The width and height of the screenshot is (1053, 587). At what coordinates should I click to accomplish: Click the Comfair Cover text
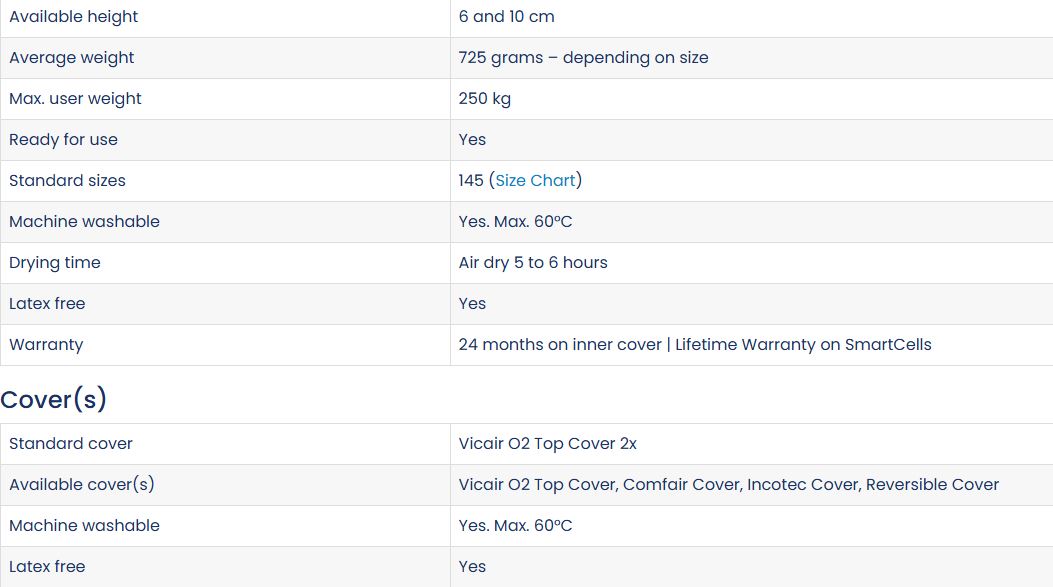pyautogui.click(x=682, y=485)
